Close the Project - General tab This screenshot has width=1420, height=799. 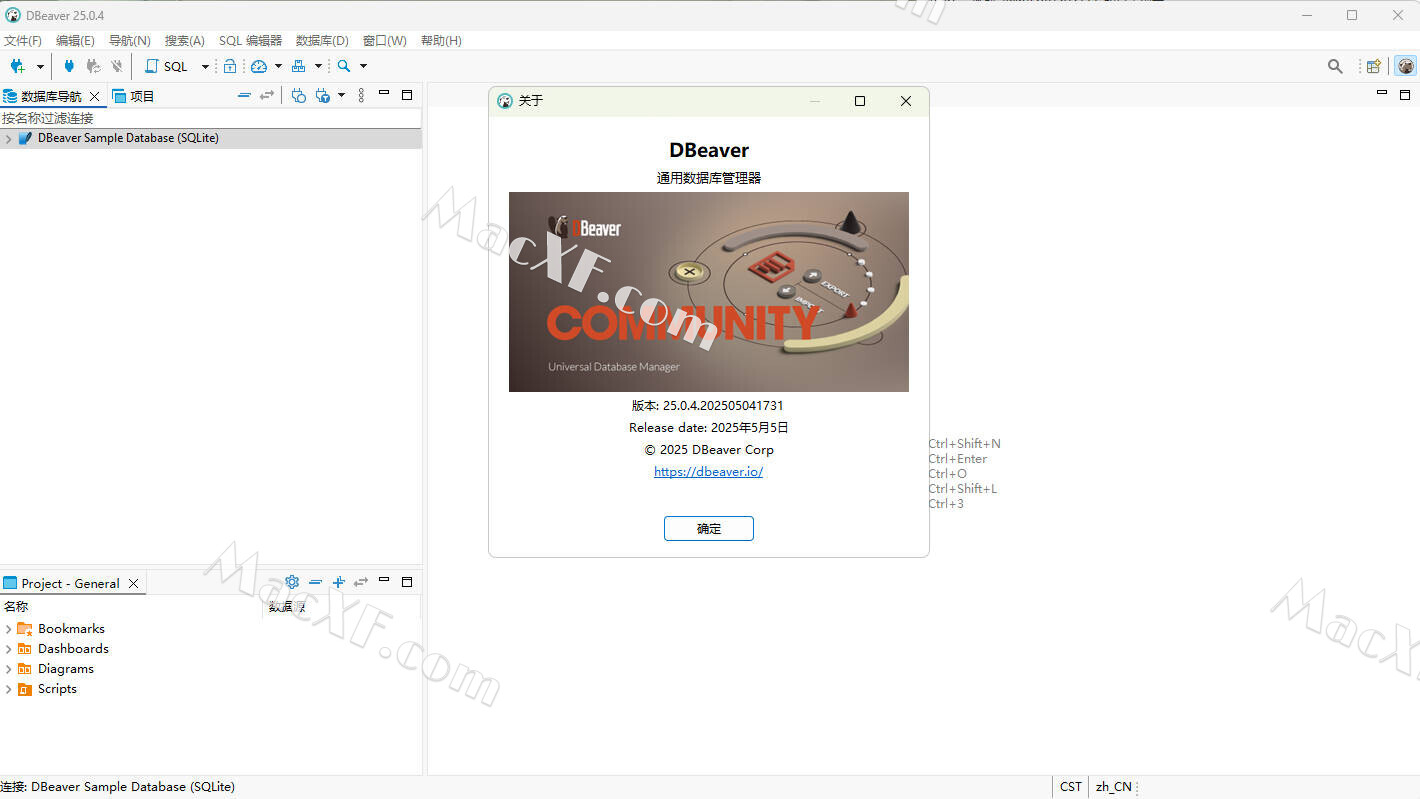click(133, 583)
